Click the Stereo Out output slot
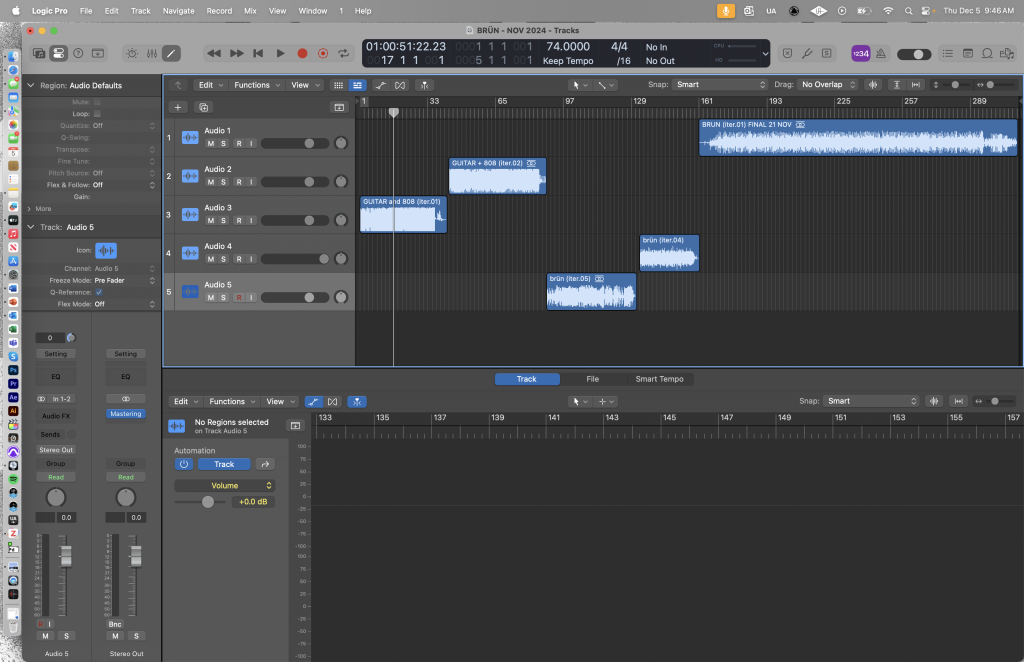Screen dimensions: 1024x662 pos(56,450)
